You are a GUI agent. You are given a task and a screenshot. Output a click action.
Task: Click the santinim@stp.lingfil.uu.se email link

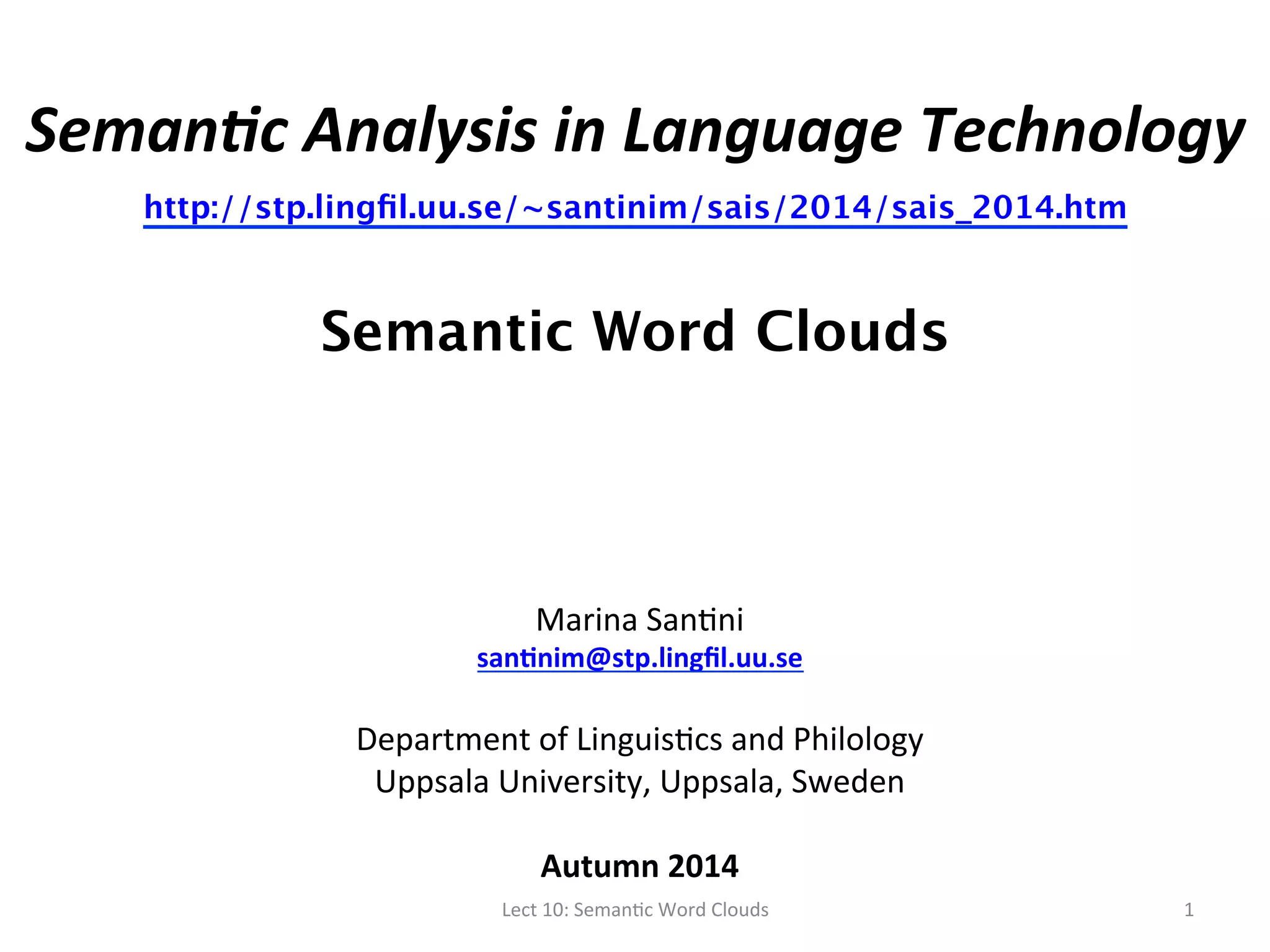point(639,658)
